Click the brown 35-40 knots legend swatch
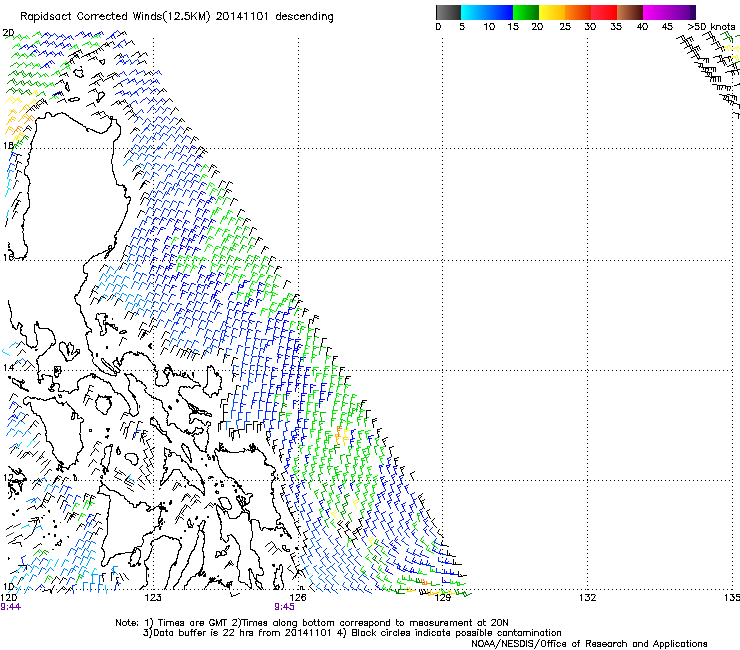The height and width of the screenshot is (650, 740). 630,12
